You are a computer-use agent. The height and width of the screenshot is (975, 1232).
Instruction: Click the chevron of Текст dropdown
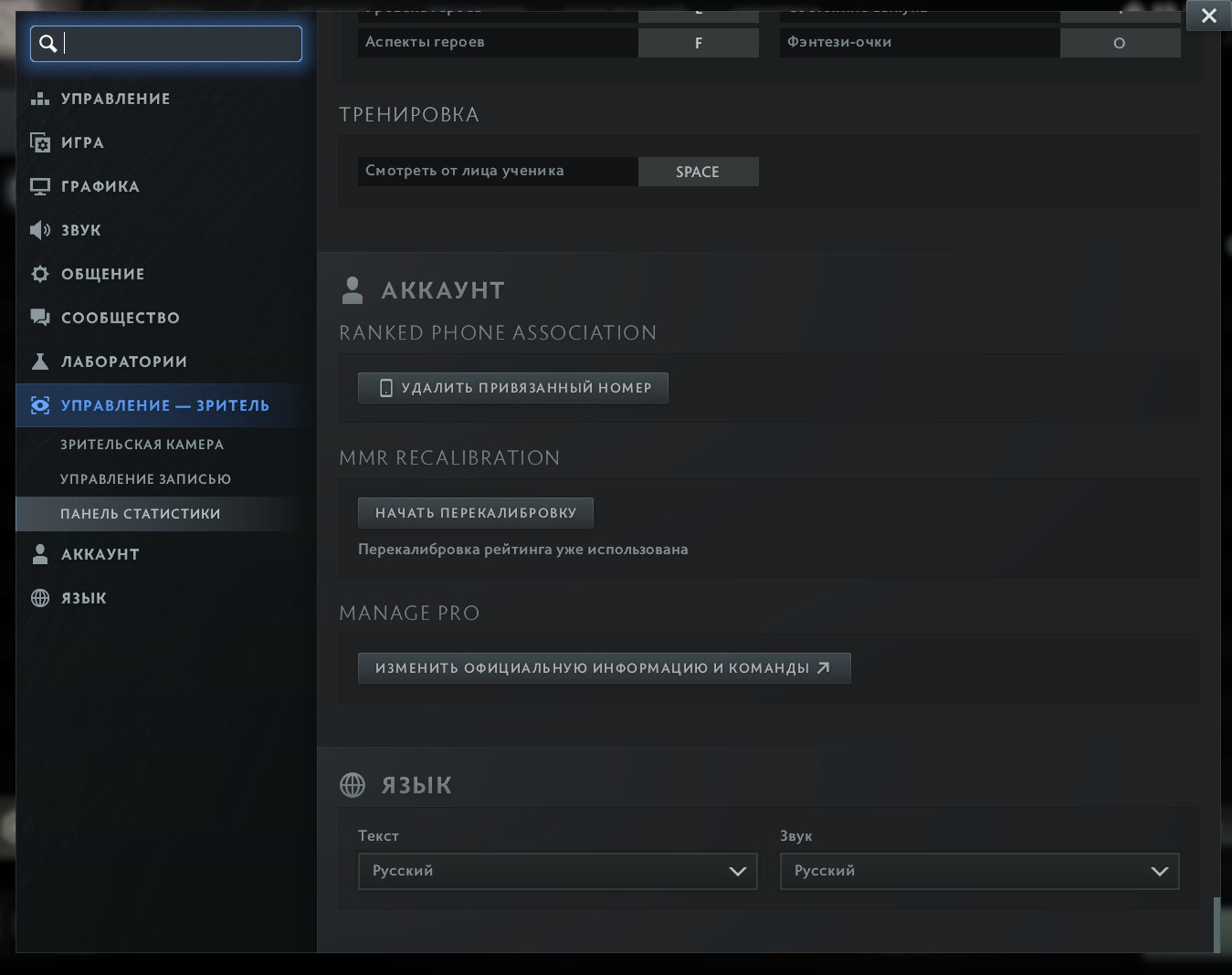point(738,872)
